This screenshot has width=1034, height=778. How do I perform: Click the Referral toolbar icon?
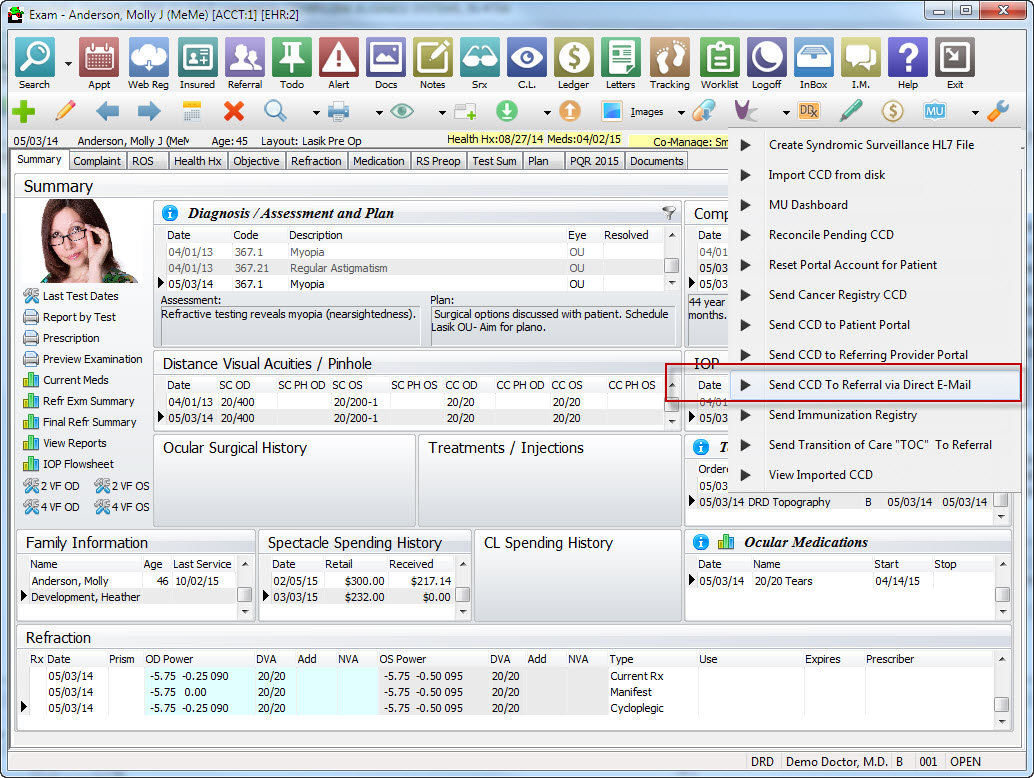tap(245, 59)
